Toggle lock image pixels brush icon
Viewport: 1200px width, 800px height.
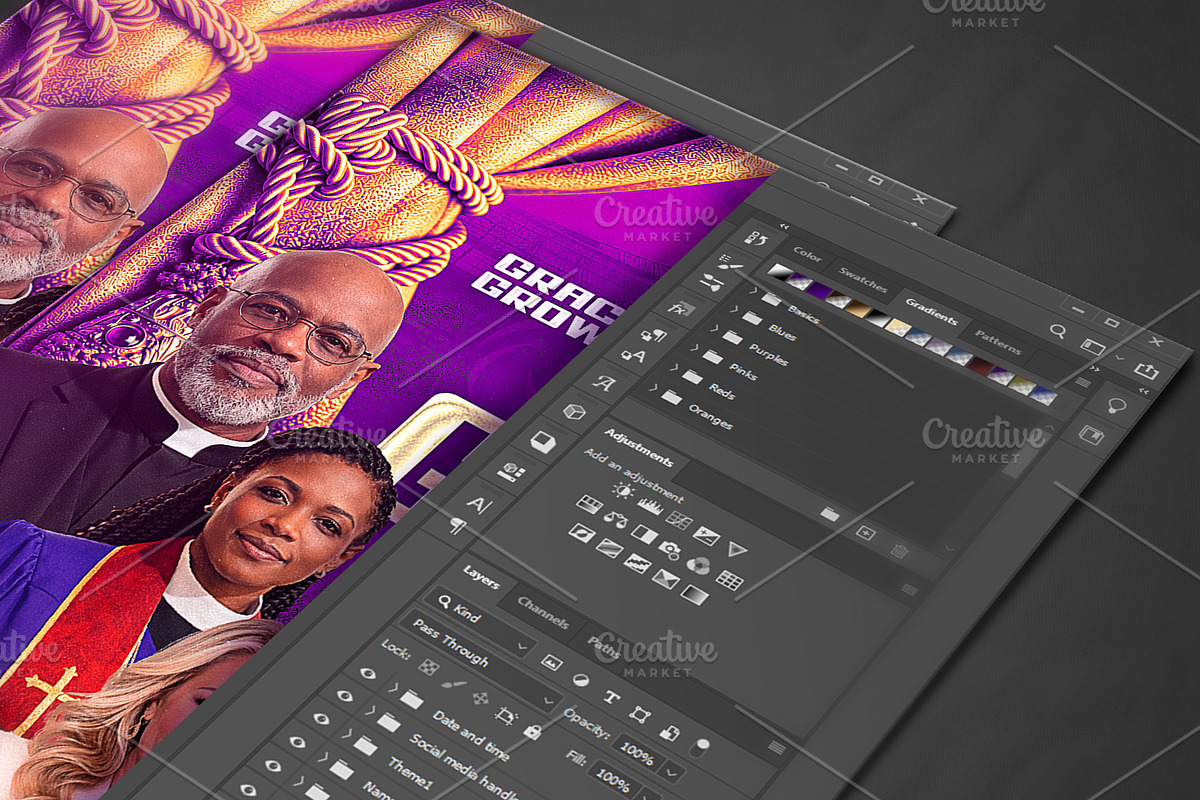pyautogui.click(x=453, y=684)
